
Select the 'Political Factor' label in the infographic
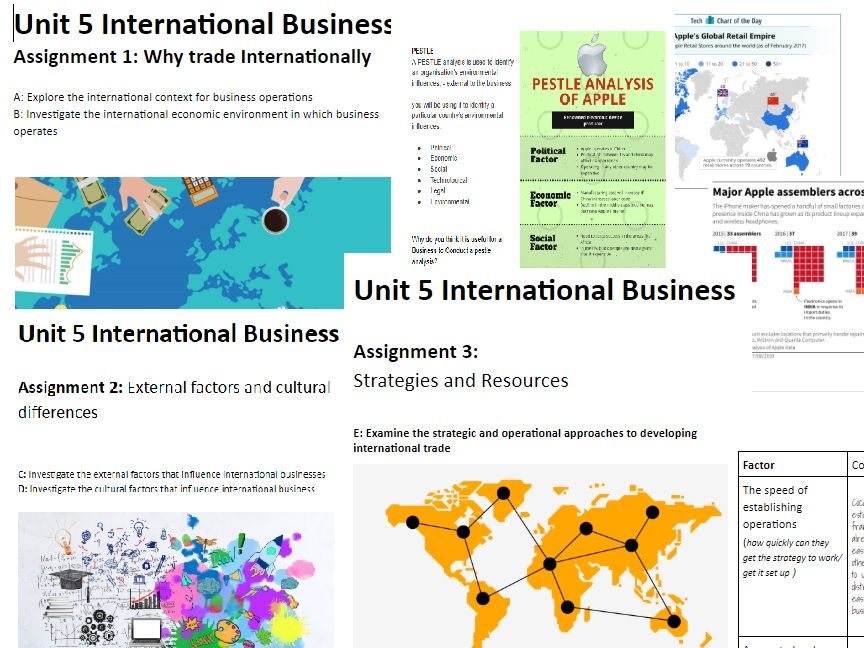[548, 155]
